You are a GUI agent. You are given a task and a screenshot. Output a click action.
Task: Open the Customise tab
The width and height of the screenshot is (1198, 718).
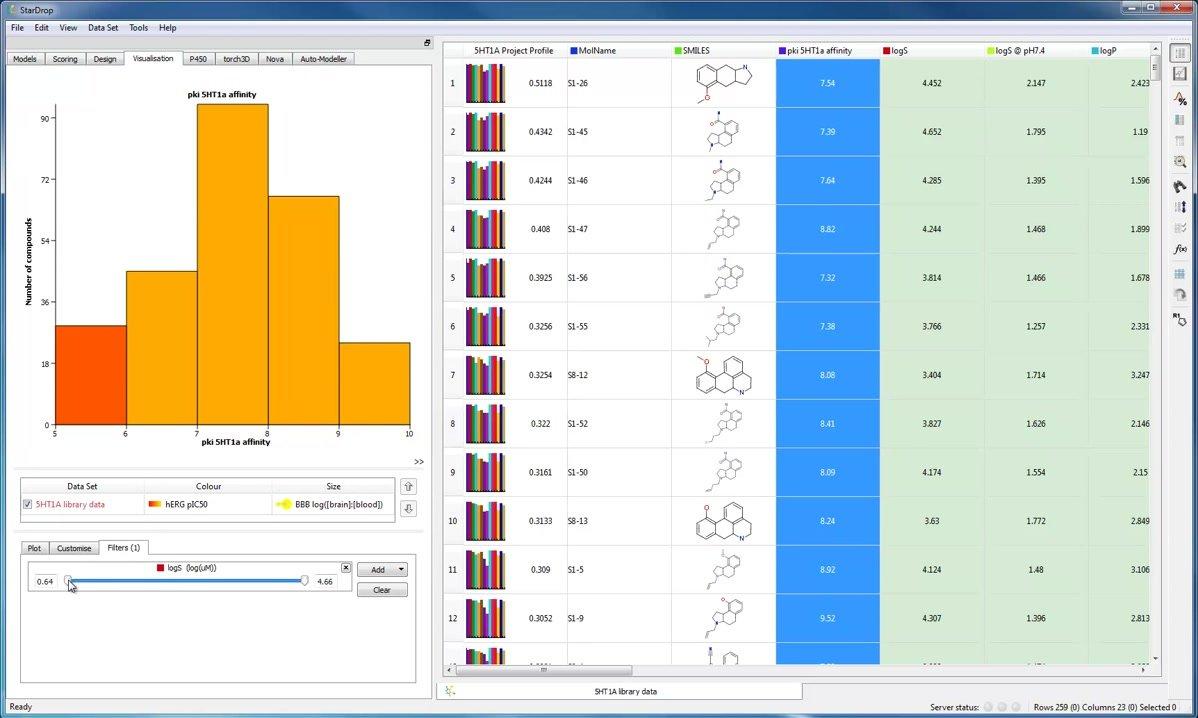tap(74, 548)
